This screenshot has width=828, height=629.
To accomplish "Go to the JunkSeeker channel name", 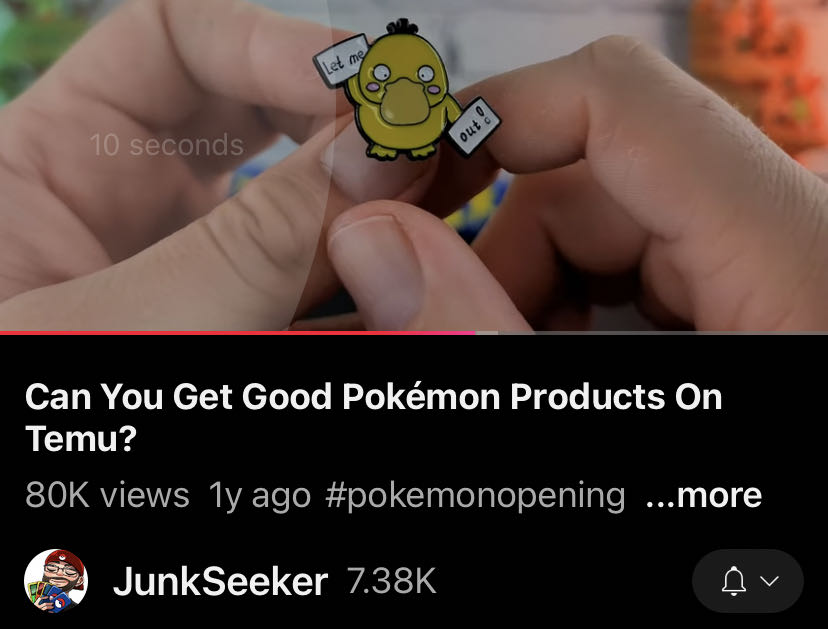I will (220, 581).
